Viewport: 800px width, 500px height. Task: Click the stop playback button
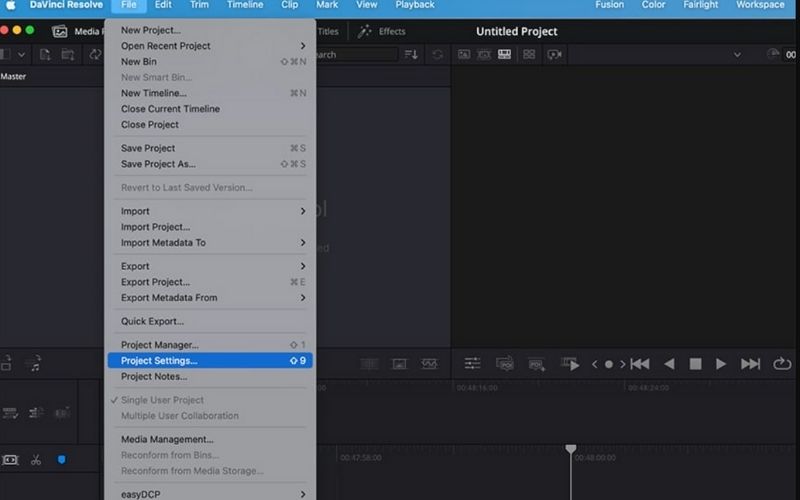[695, 364]
